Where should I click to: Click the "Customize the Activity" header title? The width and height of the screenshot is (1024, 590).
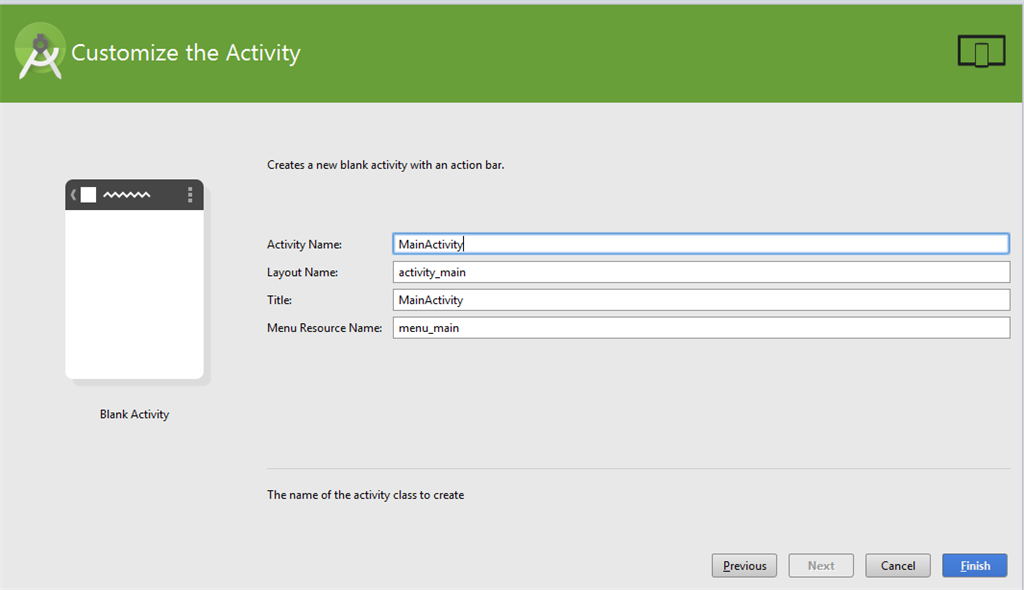pyautogui.click(x=186, y=53)
